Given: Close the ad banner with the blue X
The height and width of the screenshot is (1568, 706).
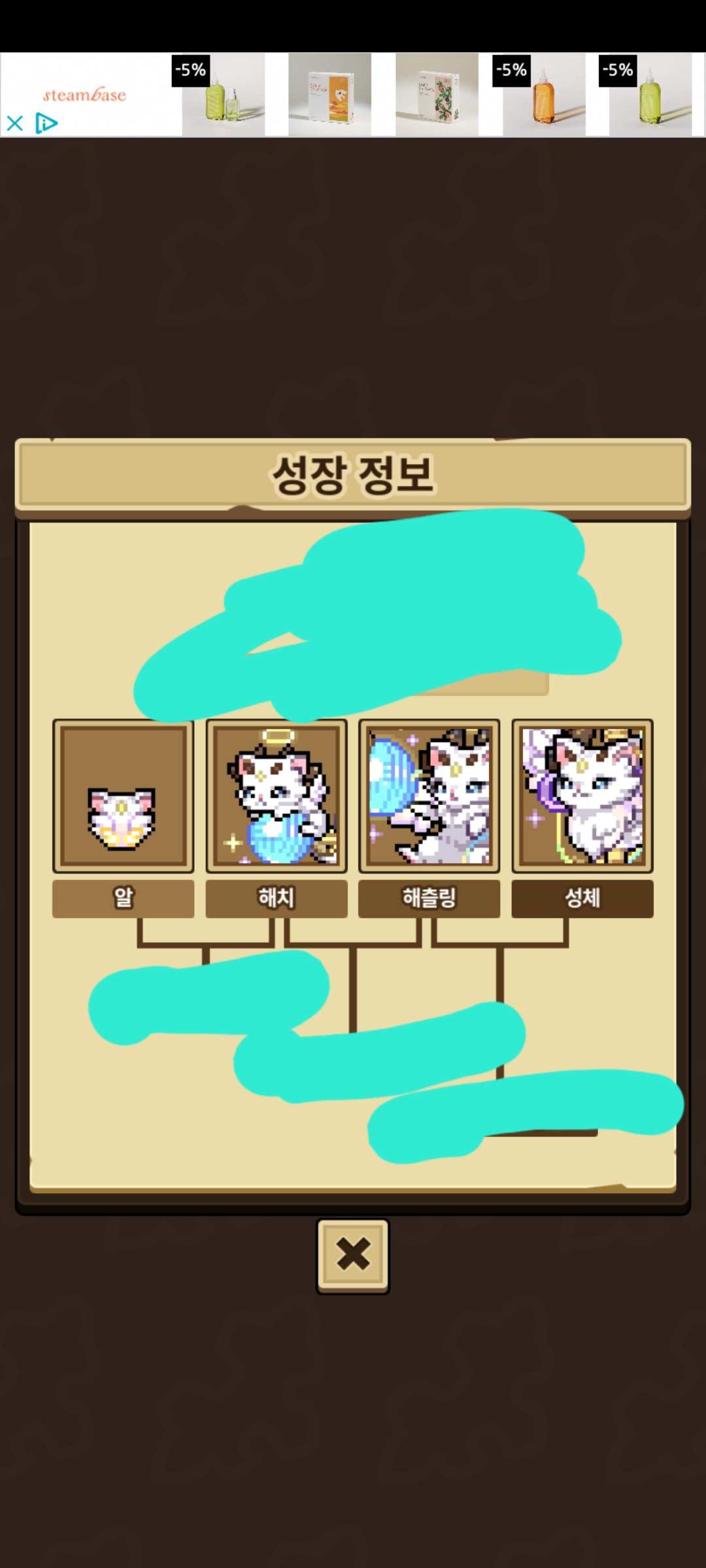Looking at the screenshot, I should coord(15,123).
